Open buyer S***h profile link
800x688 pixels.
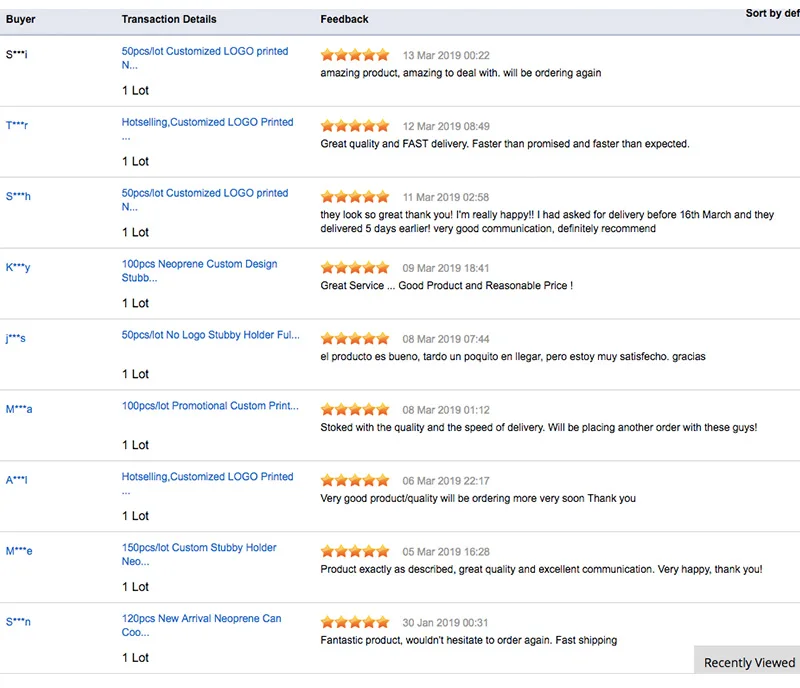[x=18, y=196]
